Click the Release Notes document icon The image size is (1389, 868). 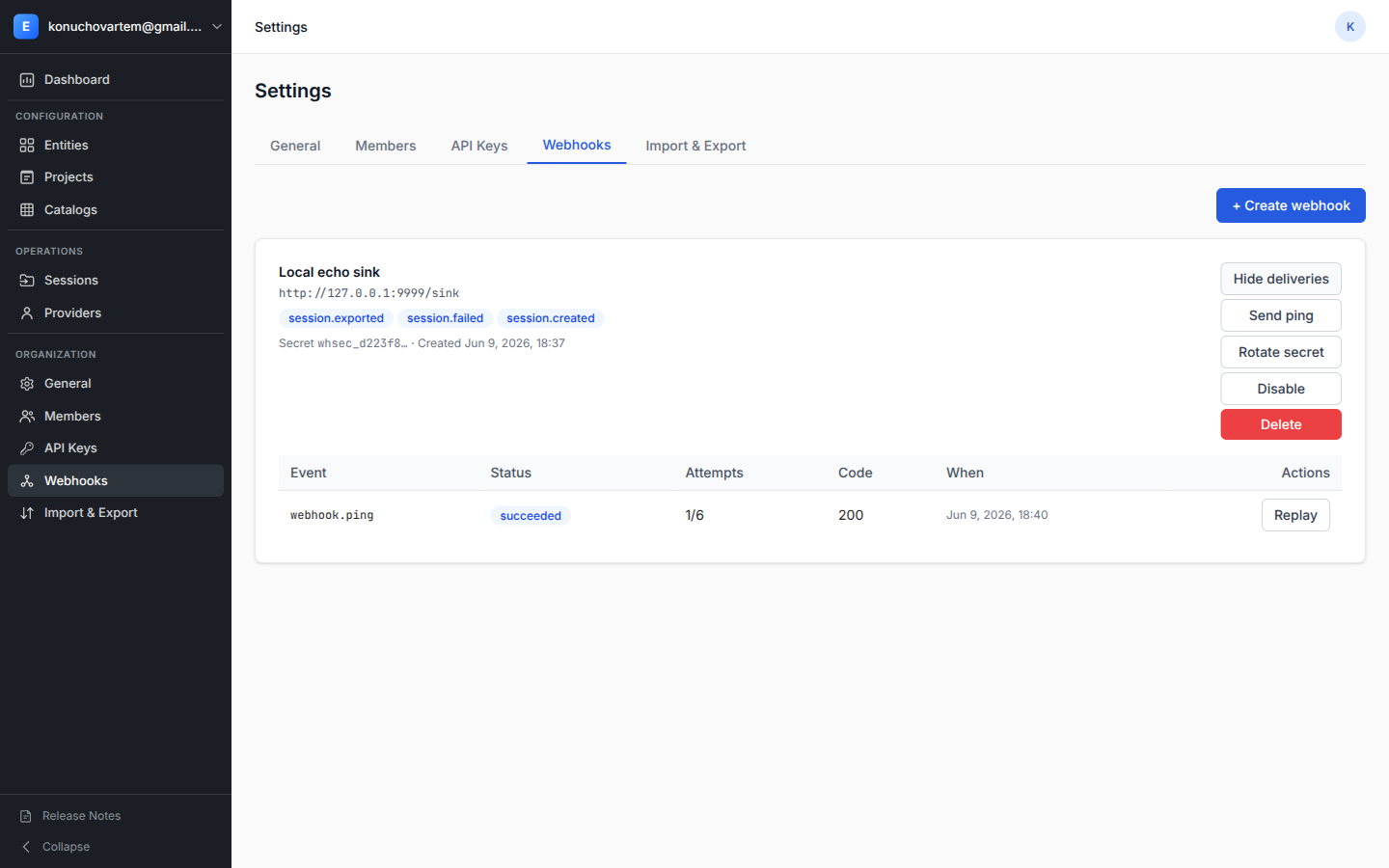click(x=26, y=816)
